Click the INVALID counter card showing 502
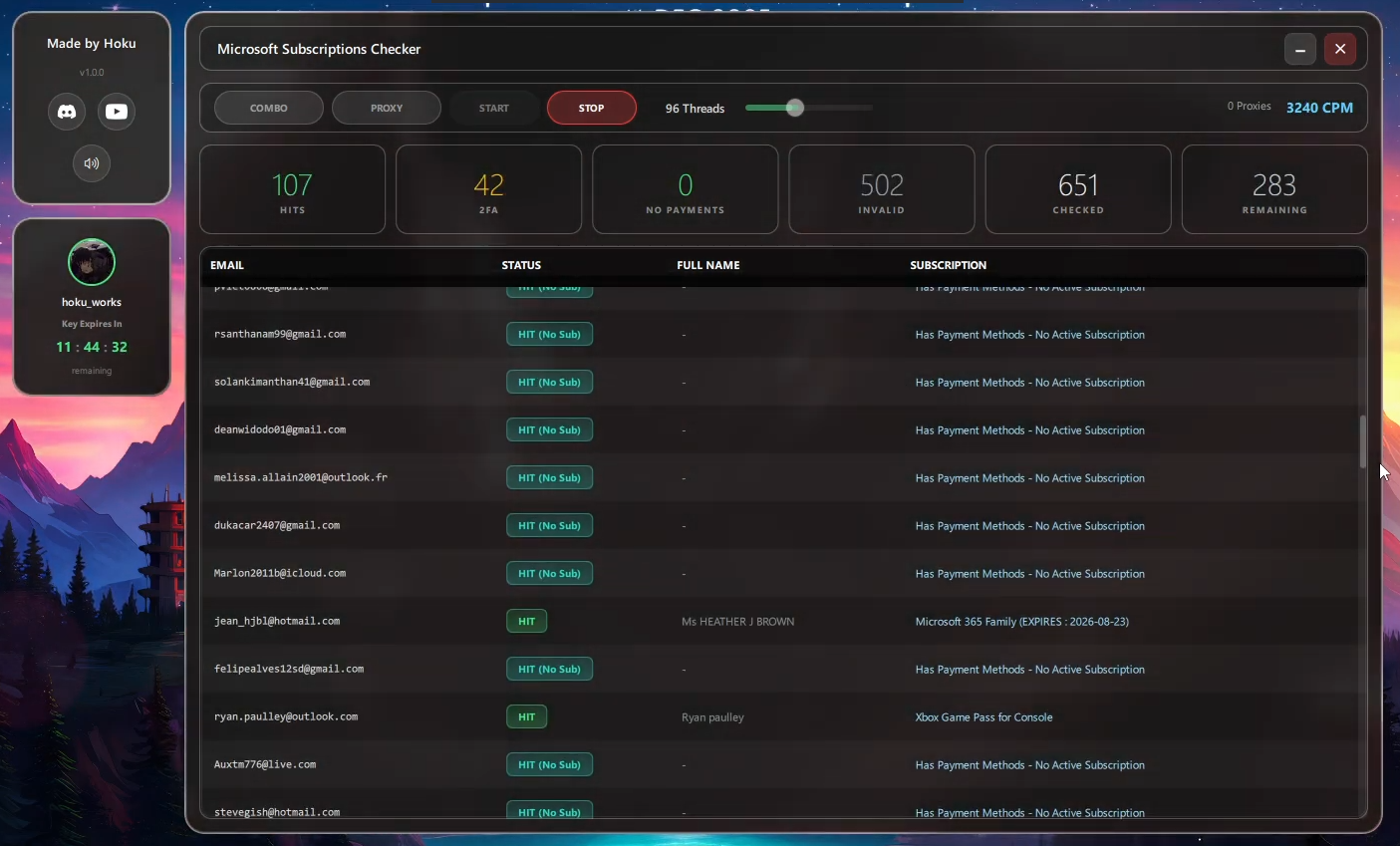1400x846 pixels. tap(881, 188)
